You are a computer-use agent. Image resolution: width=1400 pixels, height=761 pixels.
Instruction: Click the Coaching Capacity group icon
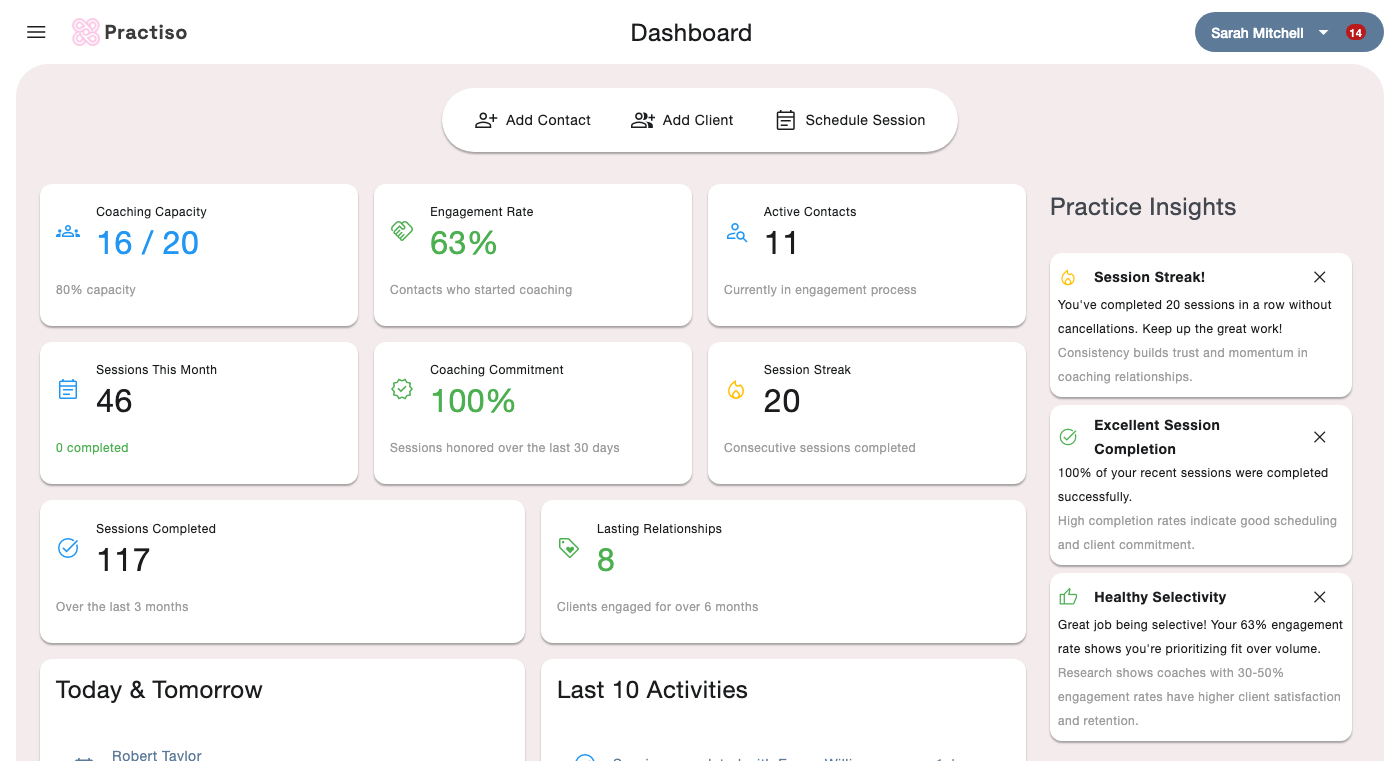coord(68,232)
